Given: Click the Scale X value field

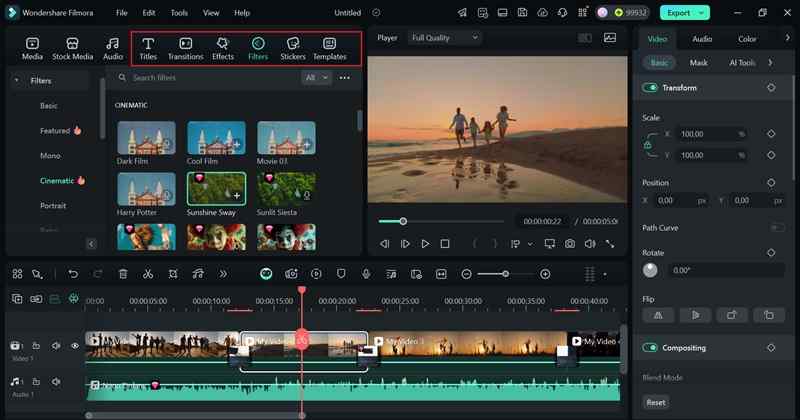Looking at the screenshot, I should (x=712, y=134).
